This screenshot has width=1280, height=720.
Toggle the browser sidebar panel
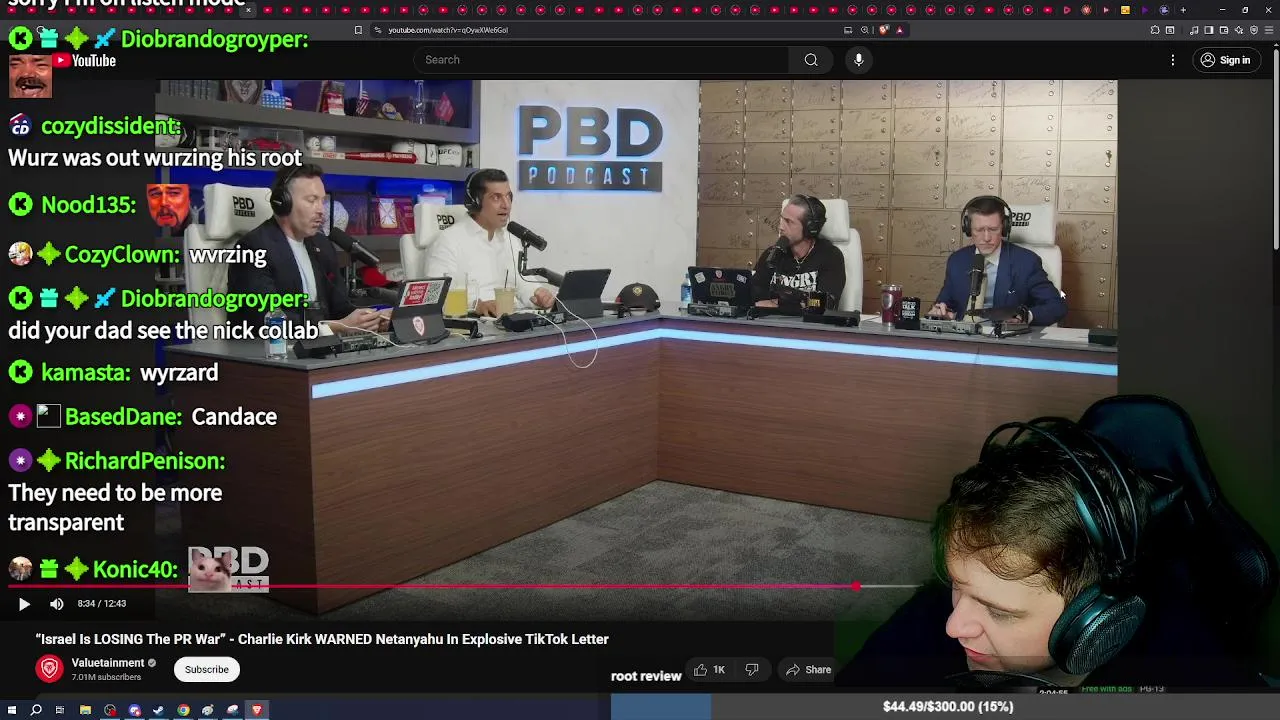click(x=1209, y=30)
